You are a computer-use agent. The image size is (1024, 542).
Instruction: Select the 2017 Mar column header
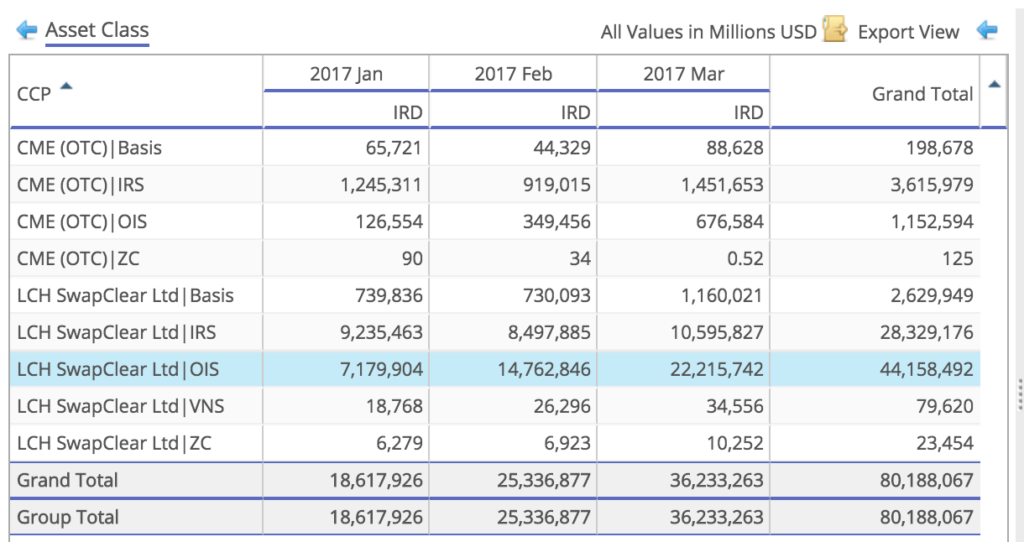click(x=683, y=74)
